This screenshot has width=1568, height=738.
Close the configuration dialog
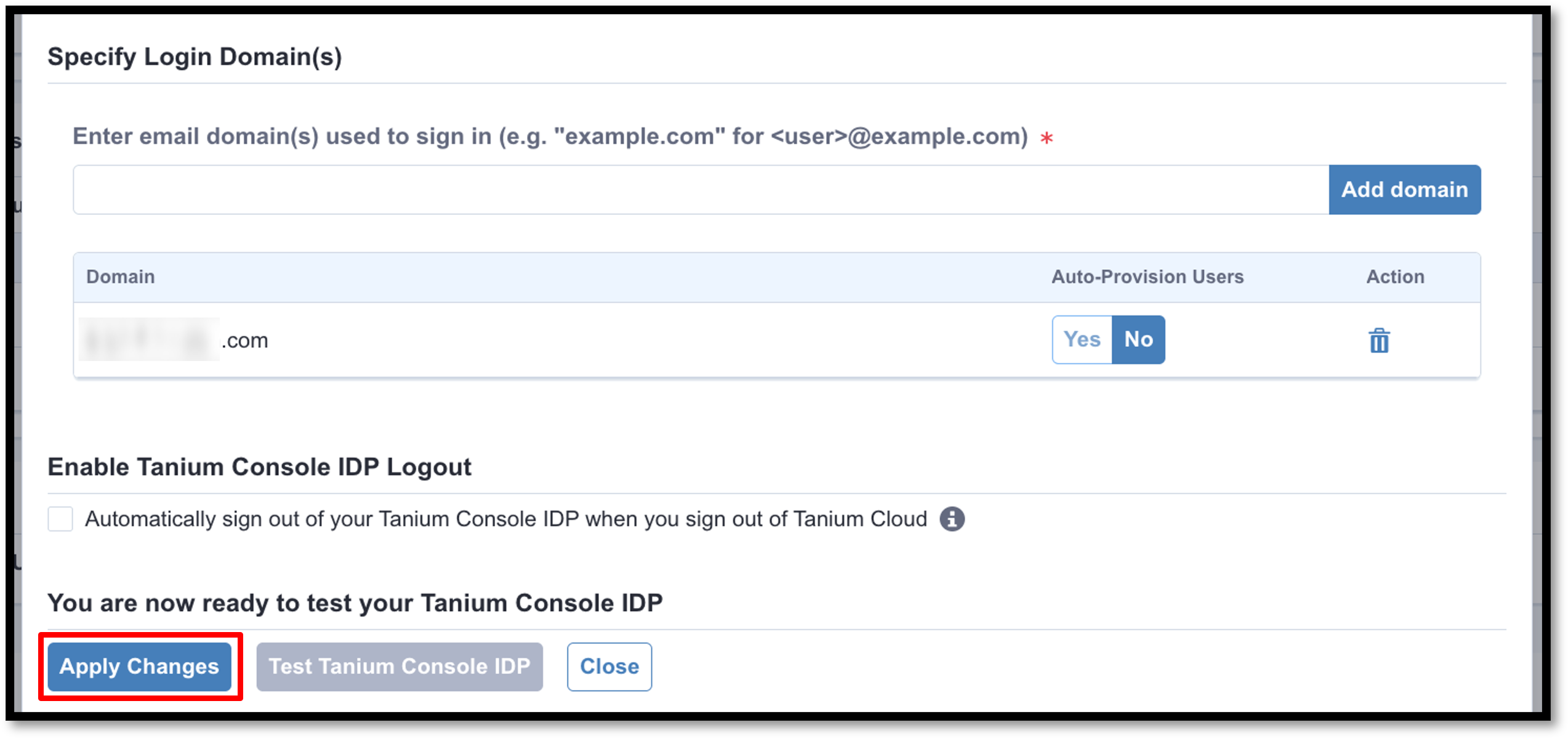[609, 667]
